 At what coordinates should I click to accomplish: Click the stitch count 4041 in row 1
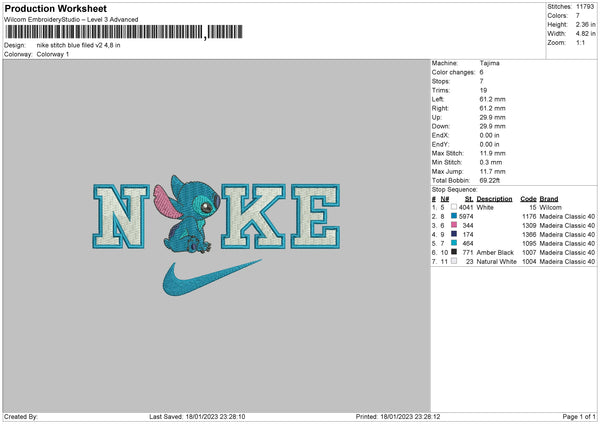(x=466, y=207)
